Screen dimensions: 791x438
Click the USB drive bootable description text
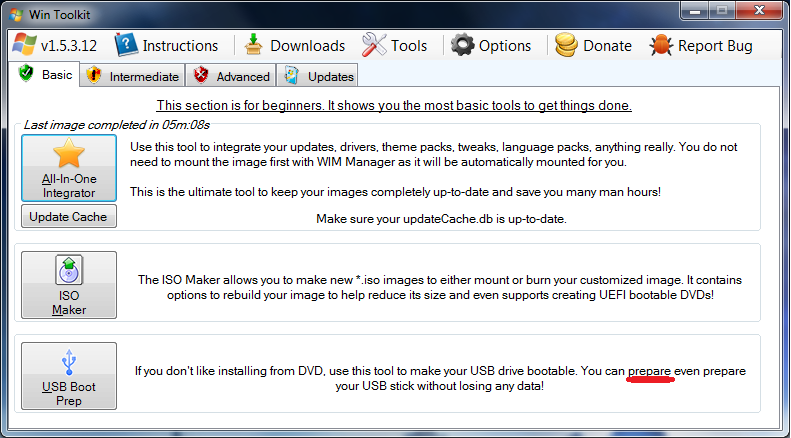[440, 378]
